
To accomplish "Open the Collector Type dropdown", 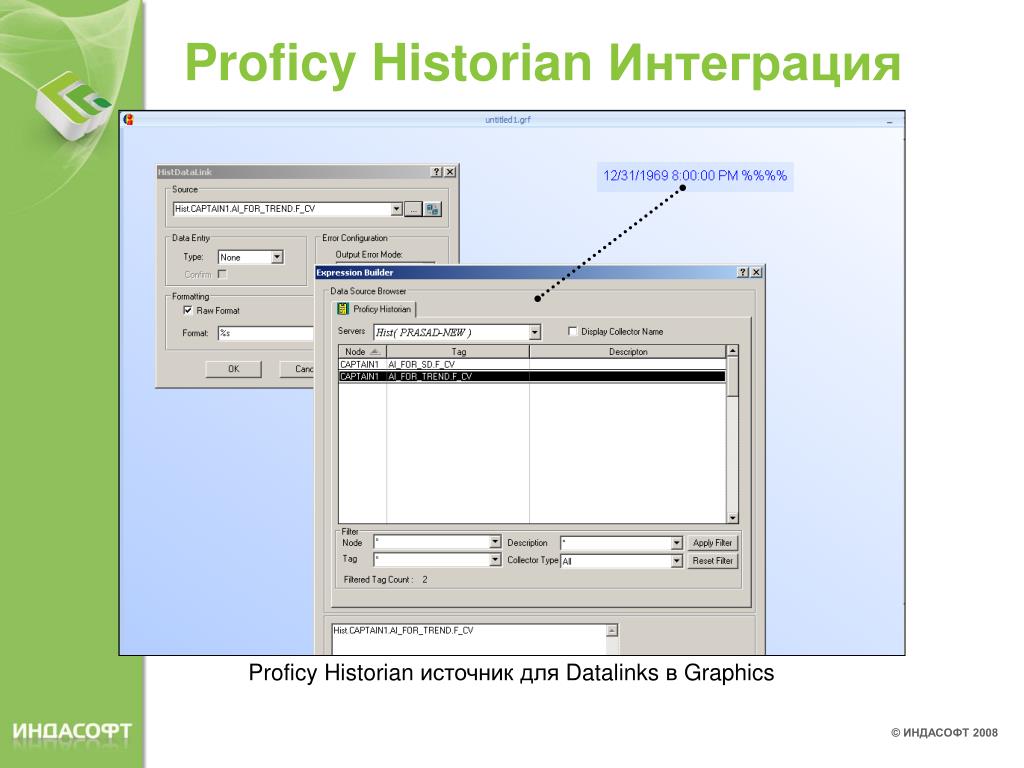I will click(677, 561).
